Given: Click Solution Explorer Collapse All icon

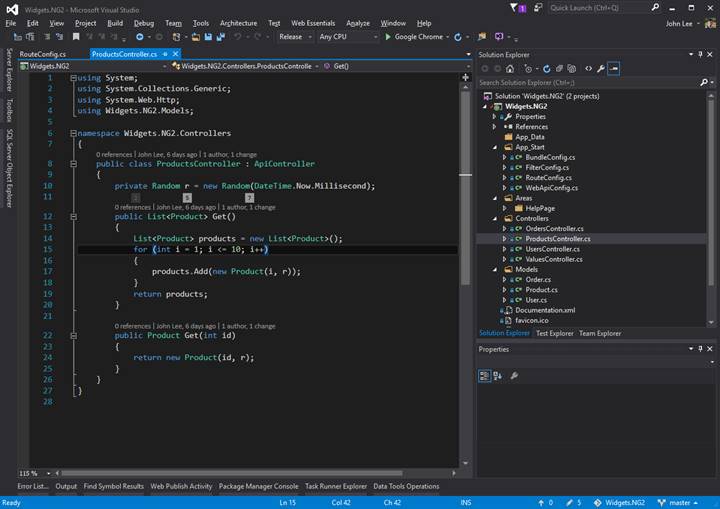Looking at the screenshot, I should coord(559,69).
